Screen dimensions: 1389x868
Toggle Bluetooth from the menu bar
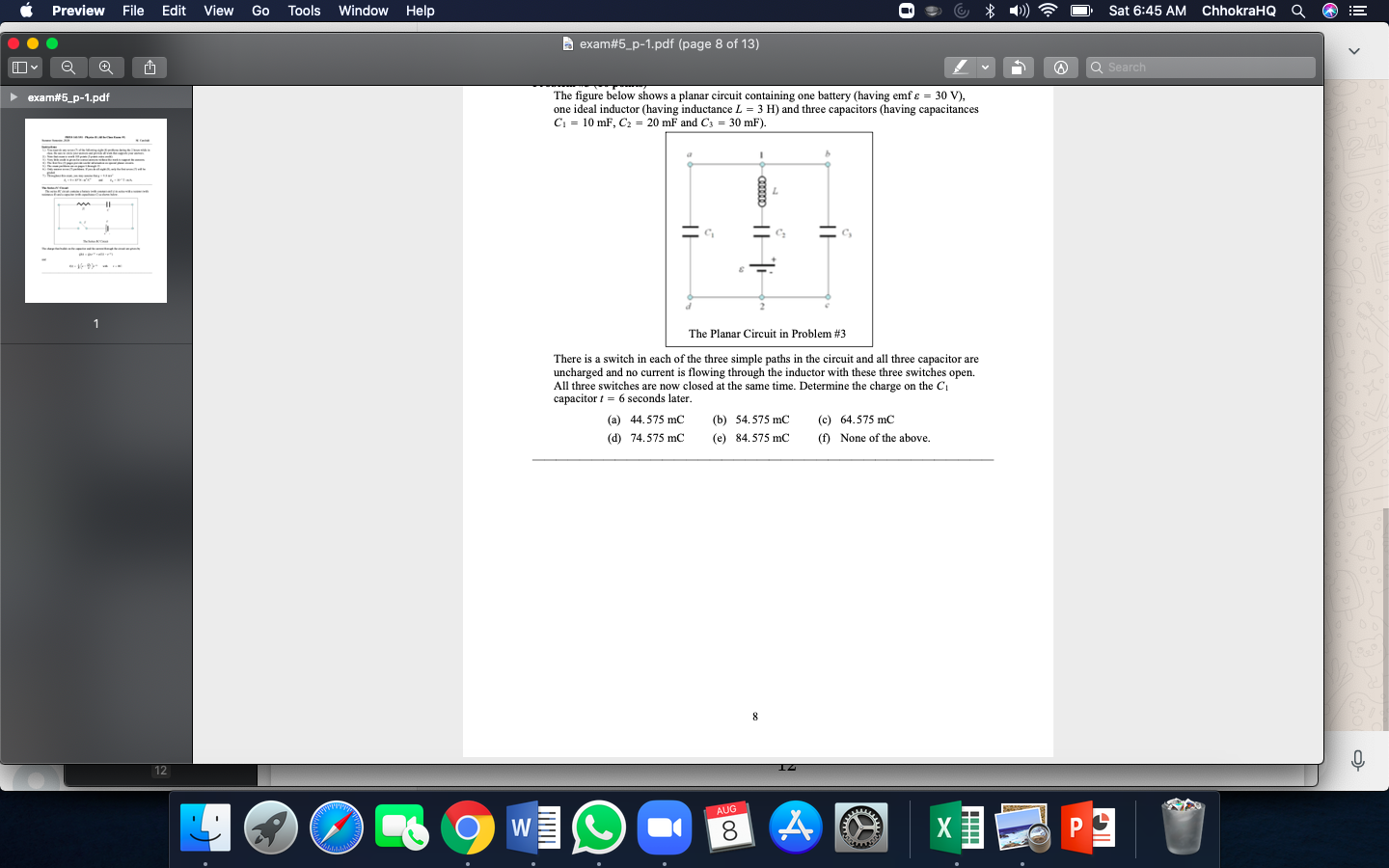tap(988, 11)
